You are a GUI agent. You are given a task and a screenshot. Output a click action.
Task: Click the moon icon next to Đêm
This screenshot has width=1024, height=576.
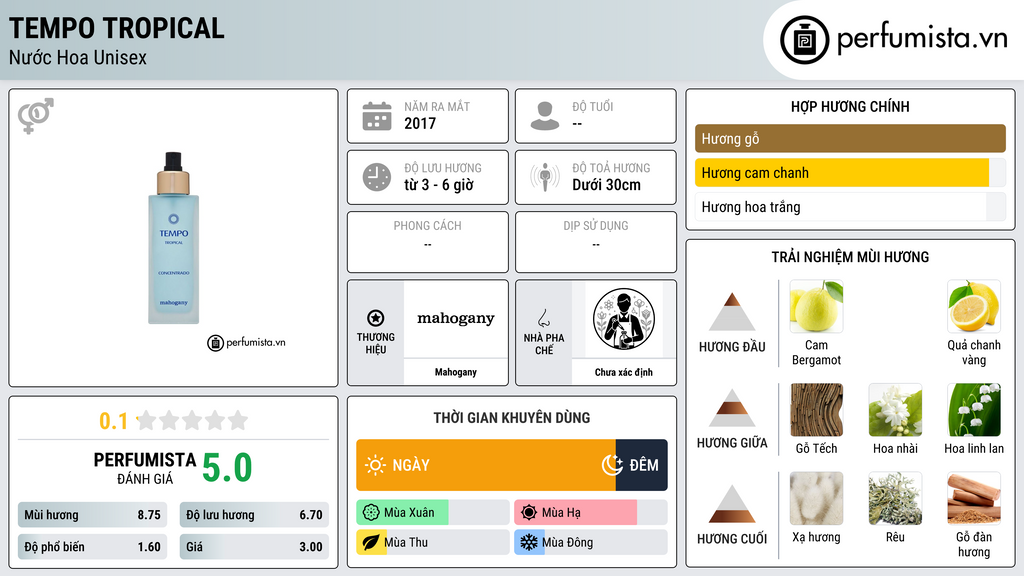[612, 465]
